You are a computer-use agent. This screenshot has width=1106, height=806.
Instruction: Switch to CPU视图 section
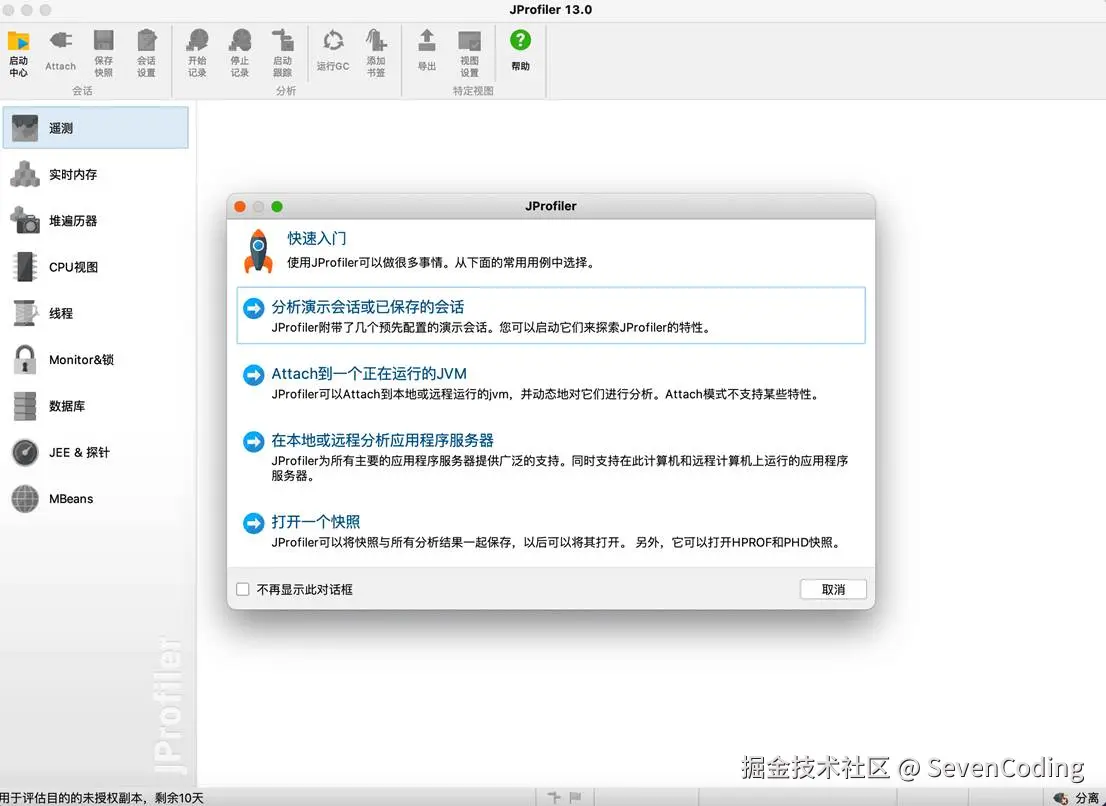click(x=96, y=267)
